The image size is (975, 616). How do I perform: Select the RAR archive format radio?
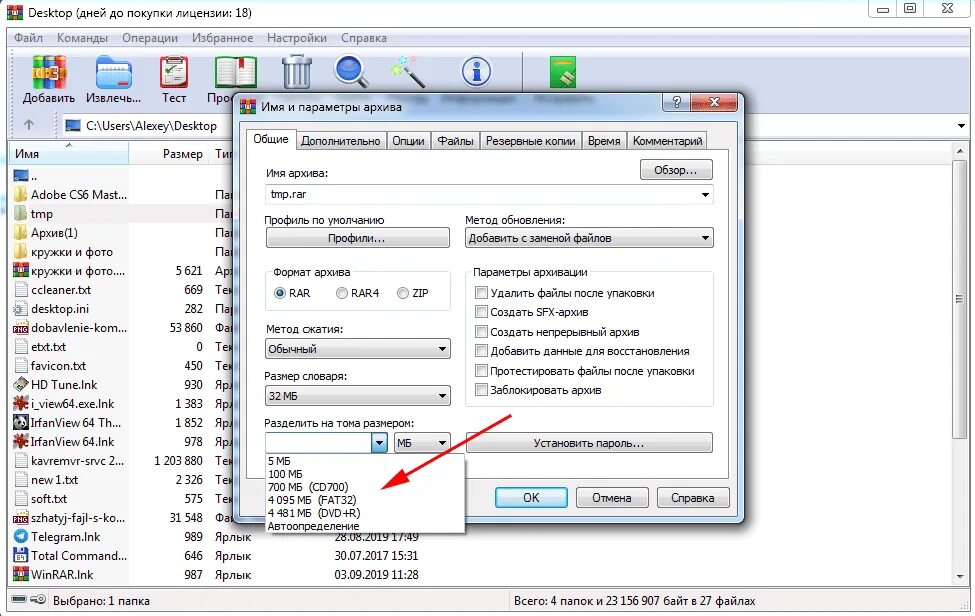tap(280, 293)
